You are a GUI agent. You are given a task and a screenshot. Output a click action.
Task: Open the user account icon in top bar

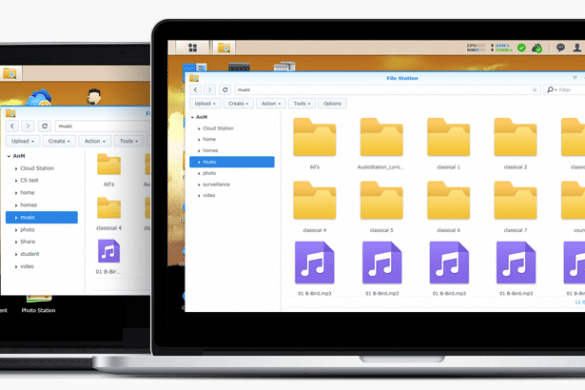click(577, 47)
